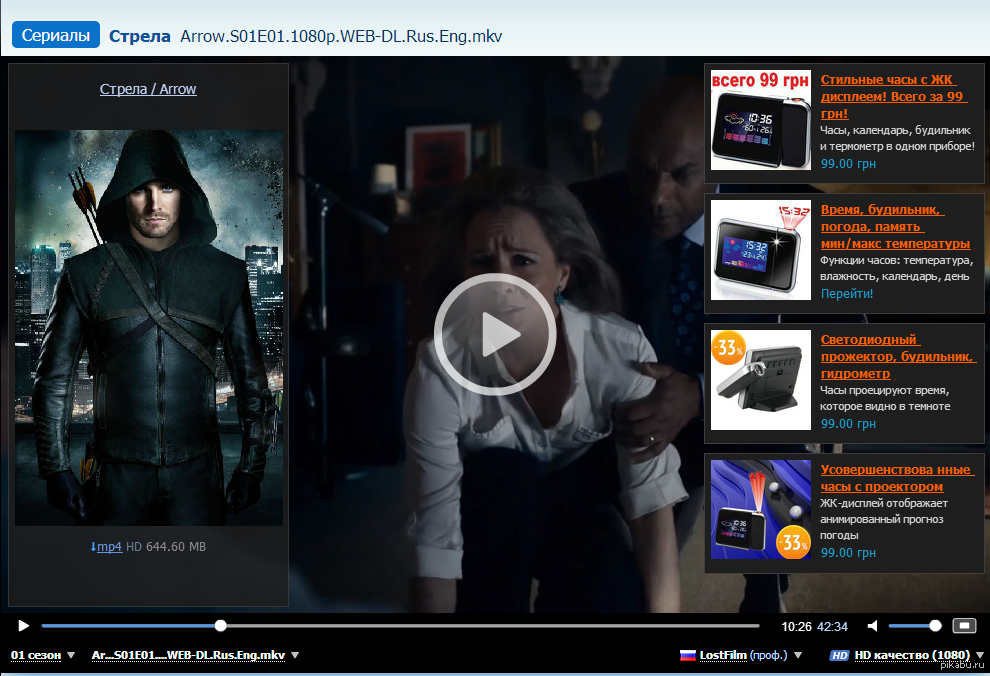Click the Сериалы tab button
990x676 pixels.
click(56, 35)
